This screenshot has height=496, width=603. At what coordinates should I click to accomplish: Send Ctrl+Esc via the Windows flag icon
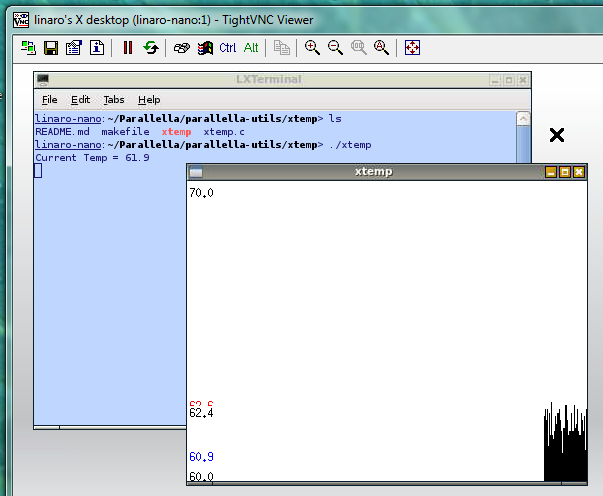[x=205, y=47]
